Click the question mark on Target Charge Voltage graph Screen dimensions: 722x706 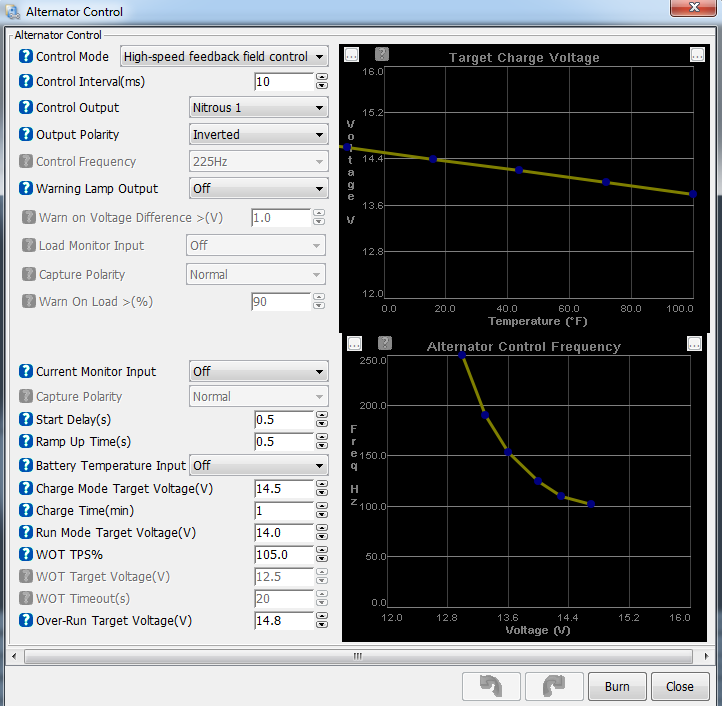click(x=382, y=55)
